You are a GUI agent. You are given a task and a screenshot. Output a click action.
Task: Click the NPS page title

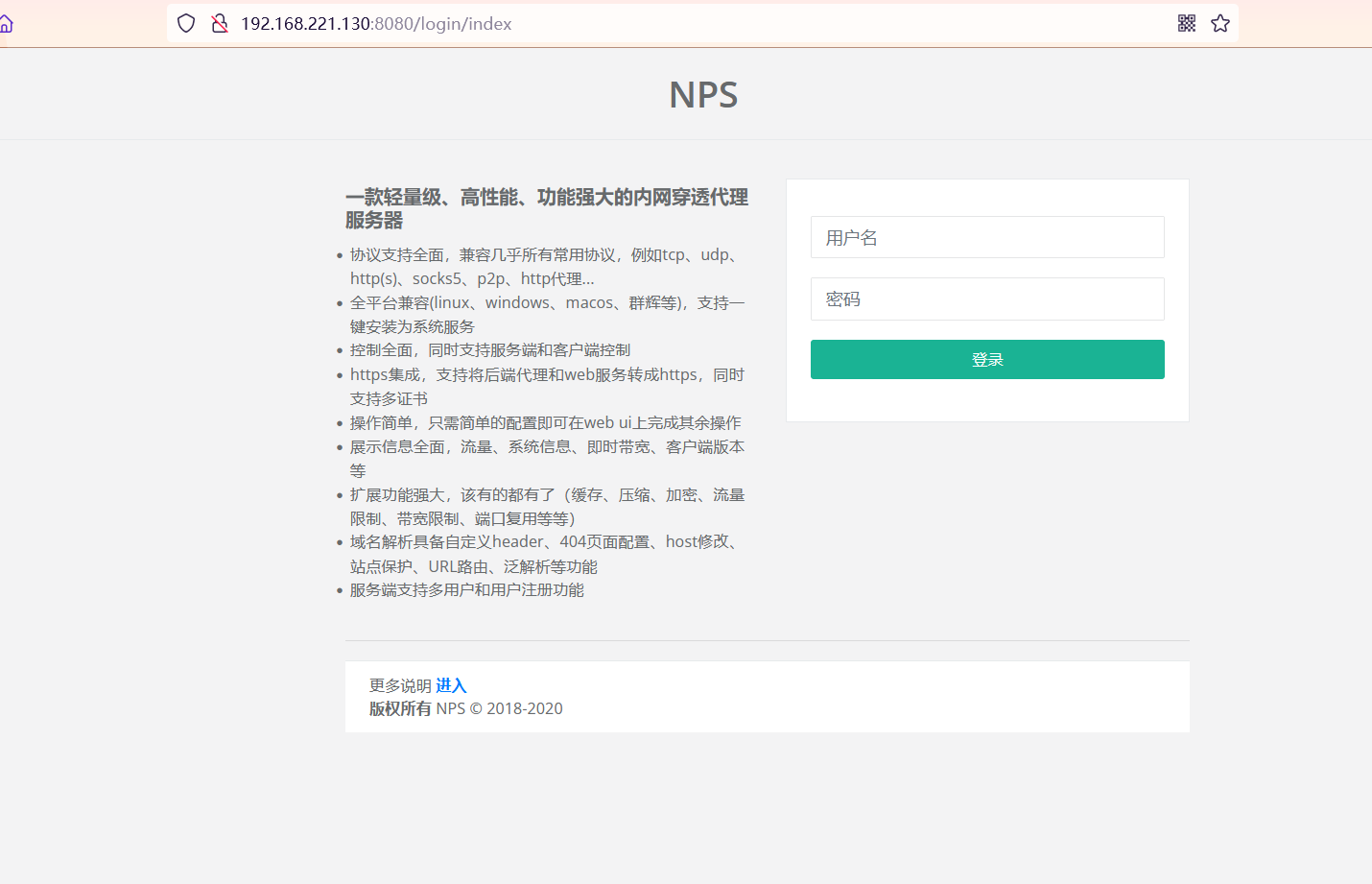click(703, 94)
